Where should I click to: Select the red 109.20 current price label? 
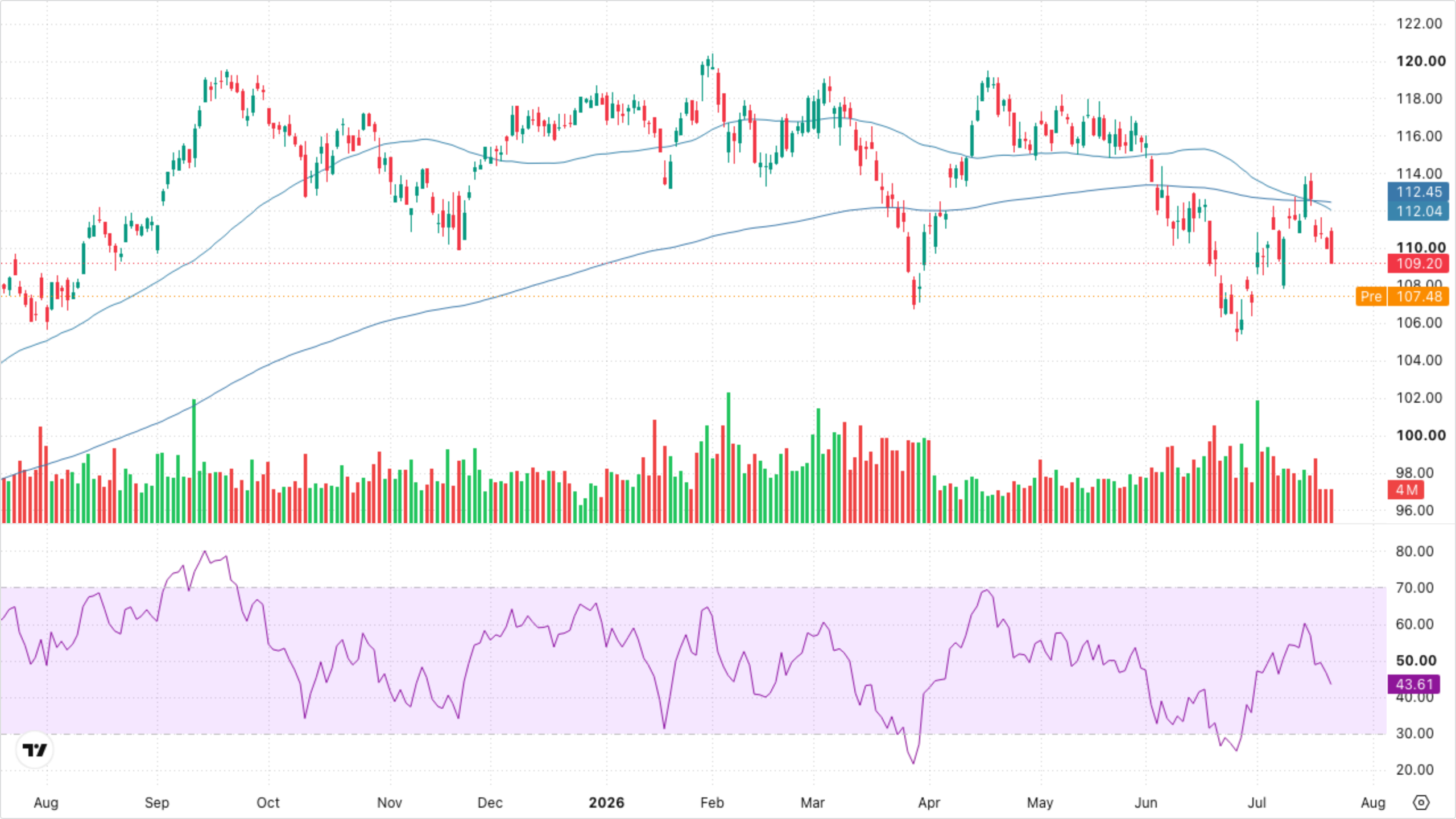tap(1418, 263)
